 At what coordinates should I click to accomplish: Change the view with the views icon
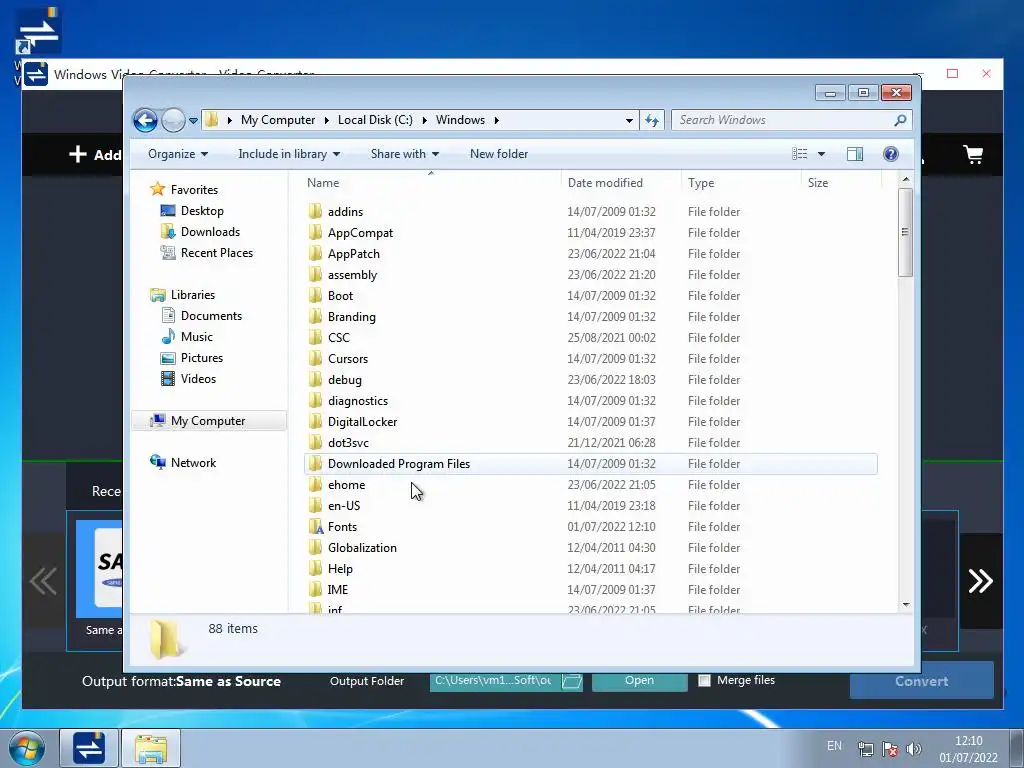coord(800,154)
